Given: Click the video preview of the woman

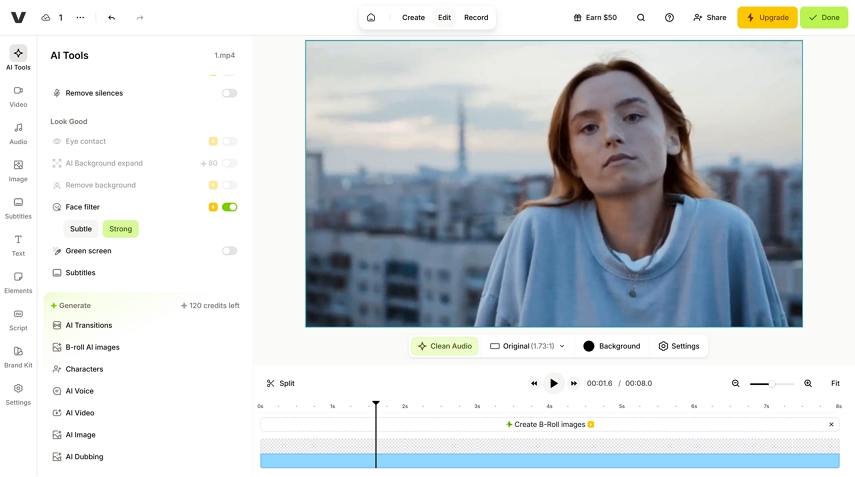Looking at the screenshot, I should pyautogui.click(x=554, y=184).
